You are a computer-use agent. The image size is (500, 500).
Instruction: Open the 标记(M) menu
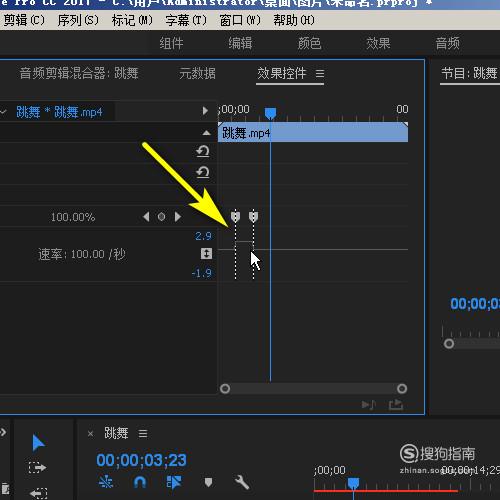pyautogui.click(x=132, y=20)
